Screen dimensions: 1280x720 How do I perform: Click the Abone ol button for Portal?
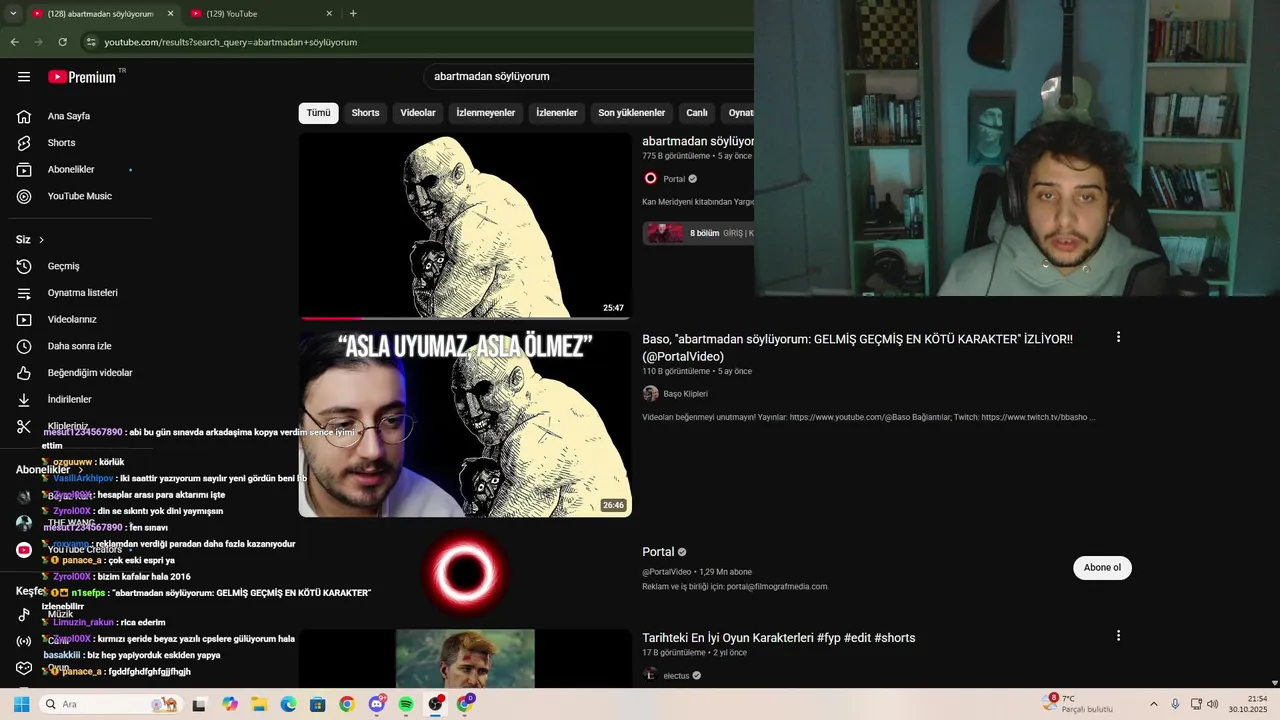click(1102, 567)
